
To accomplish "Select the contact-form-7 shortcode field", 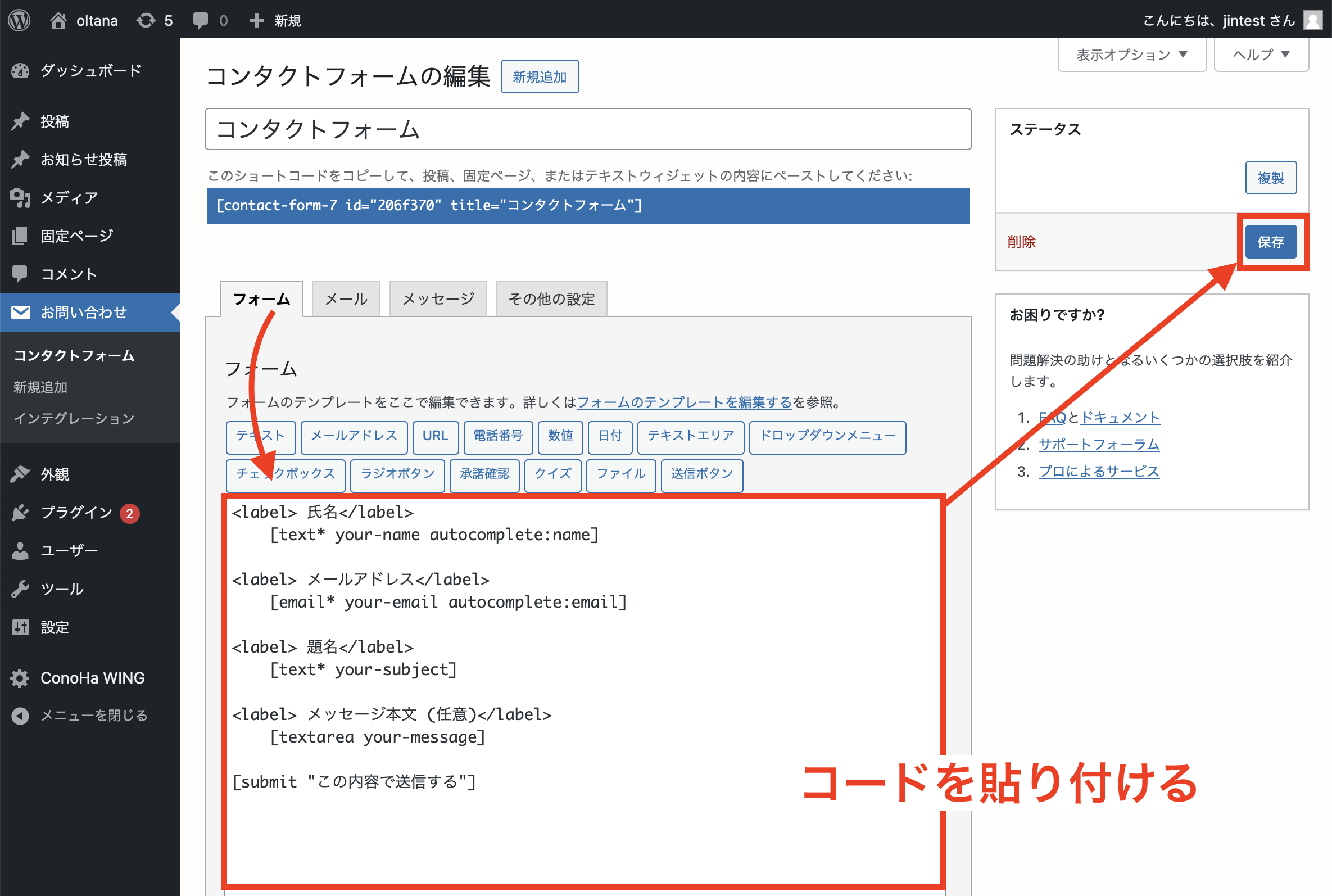I will pos(588,205).
